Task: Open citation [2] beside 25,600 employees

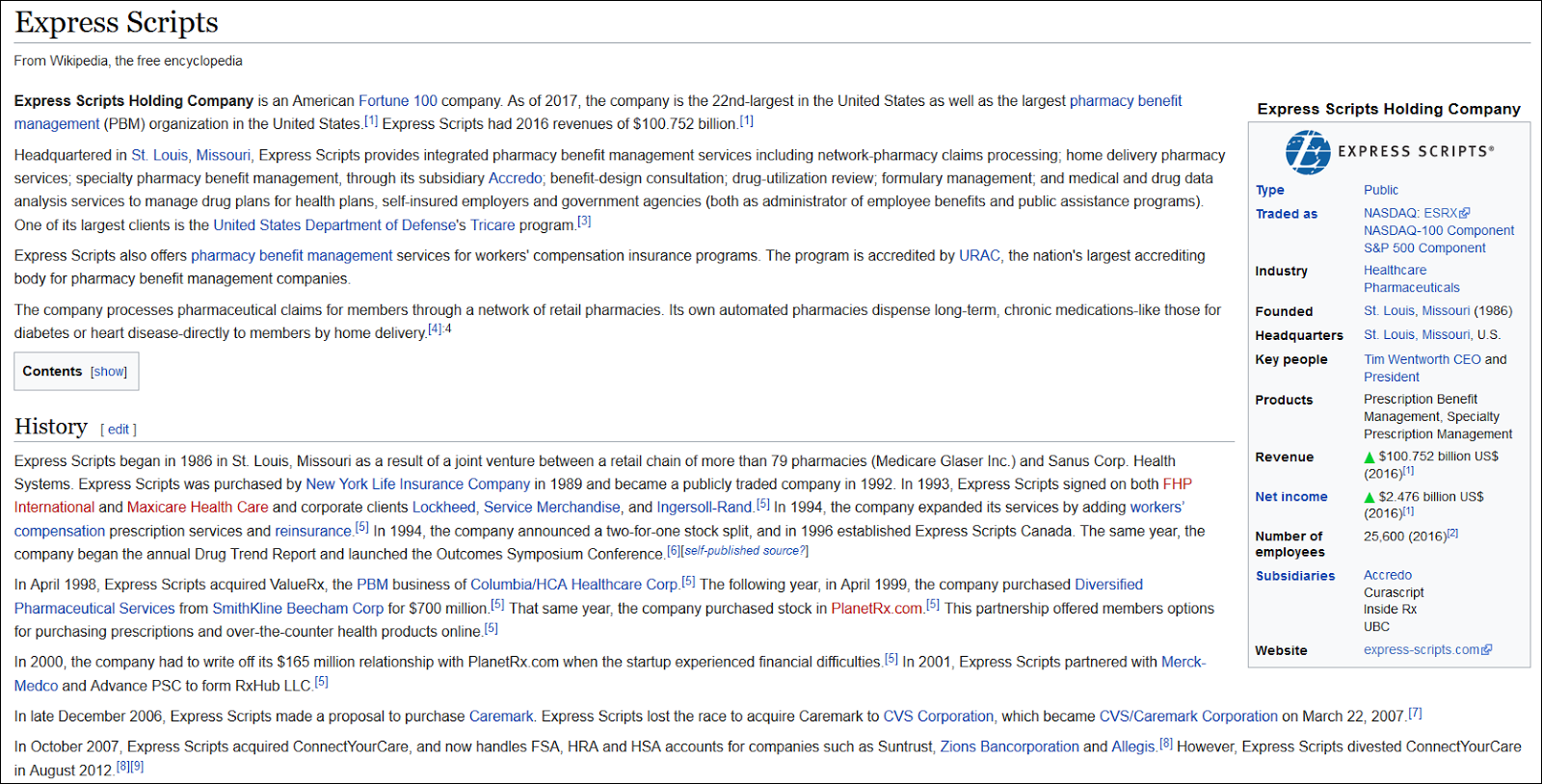Action: [x=1452, y=533]
